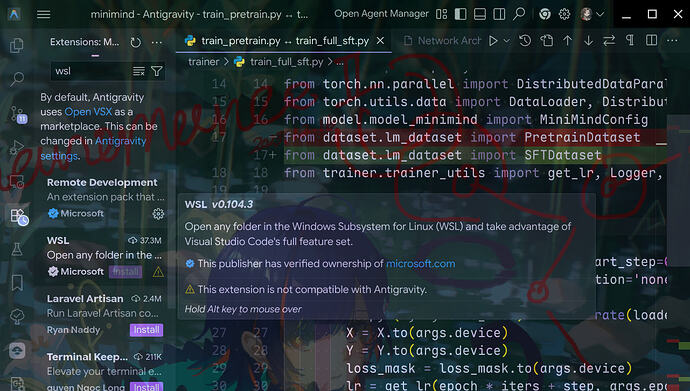Open manage settings gear in title bar

(564, 14)
